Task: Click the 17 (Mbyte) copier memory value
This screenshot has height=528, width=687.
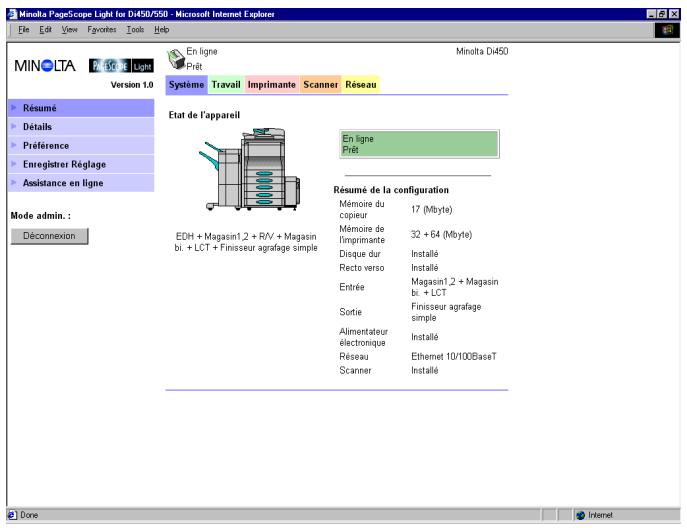Action: coord(432,209)
